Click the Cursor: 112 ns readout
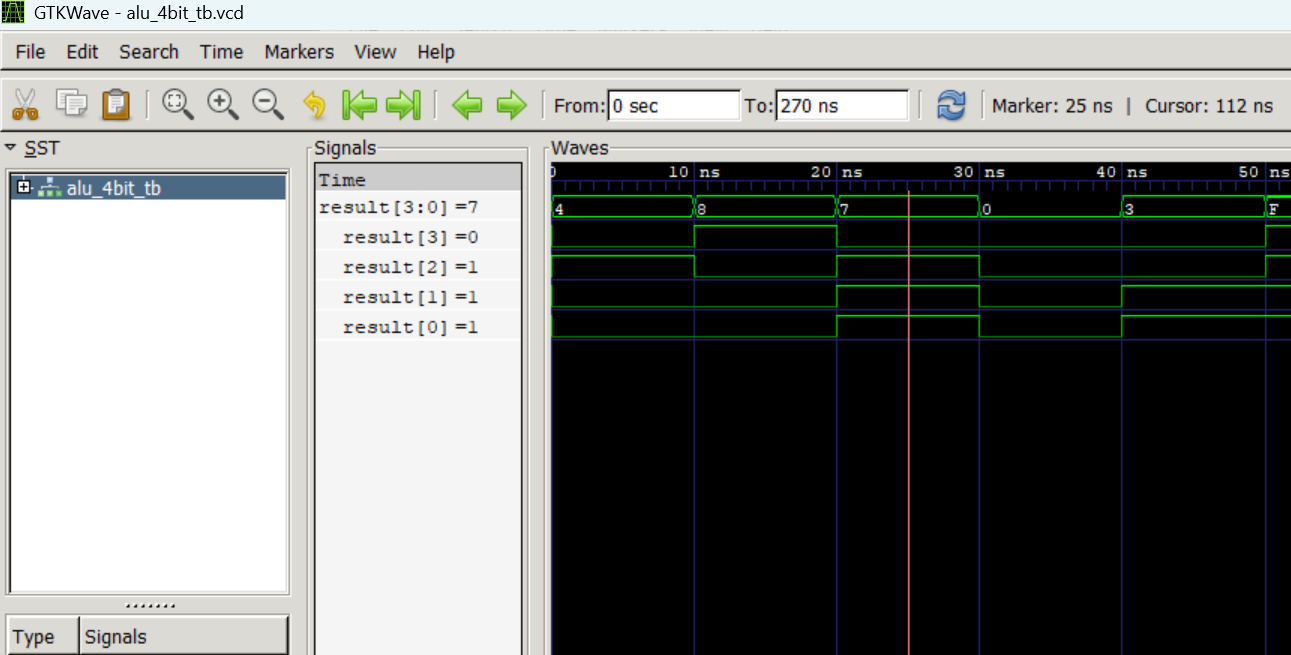This screenshot has width=1291, height=655. pos(1209,105)
